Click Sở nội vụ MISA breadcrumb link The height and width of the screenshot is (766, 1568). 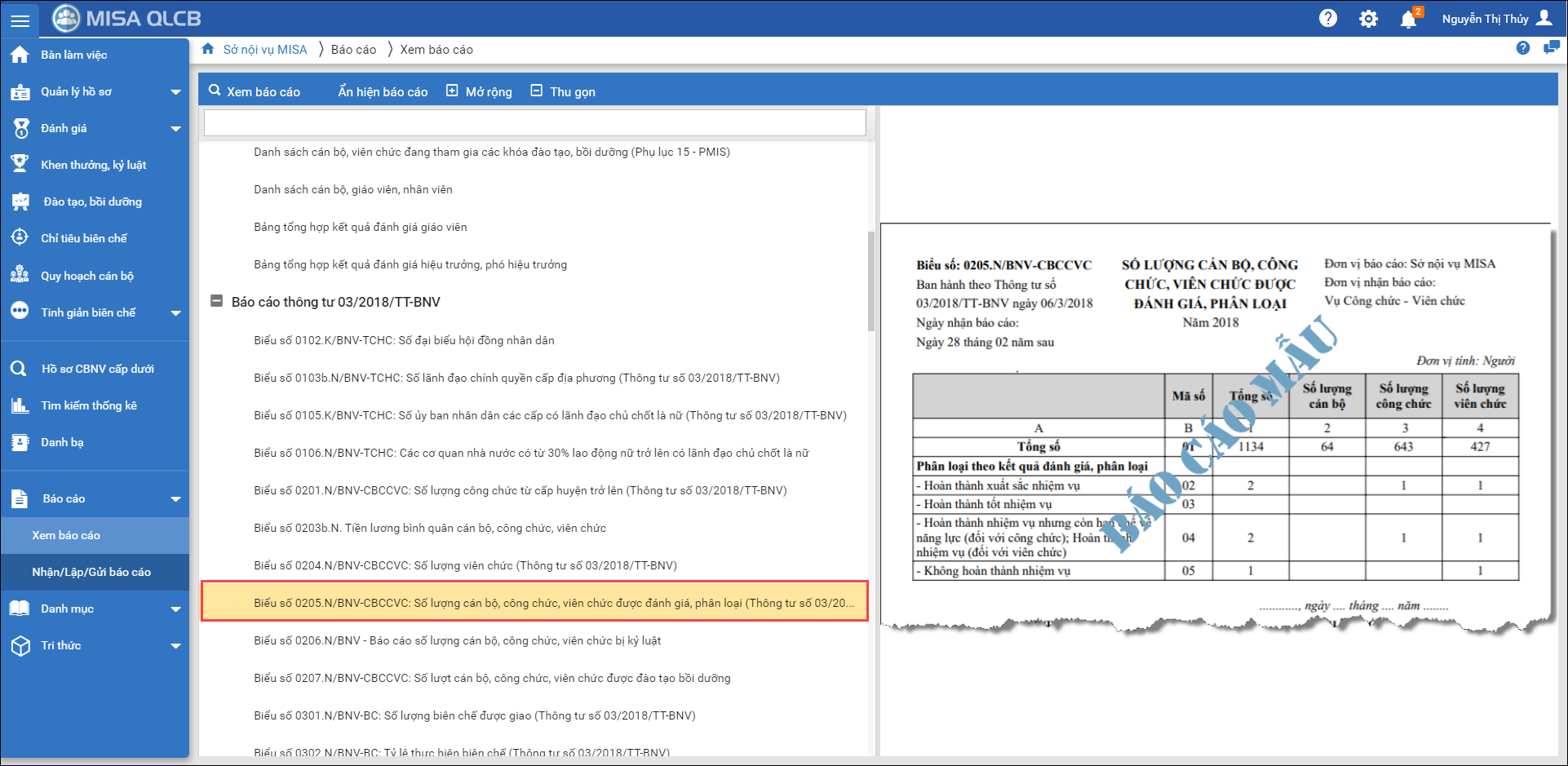(x=265, y=50)
